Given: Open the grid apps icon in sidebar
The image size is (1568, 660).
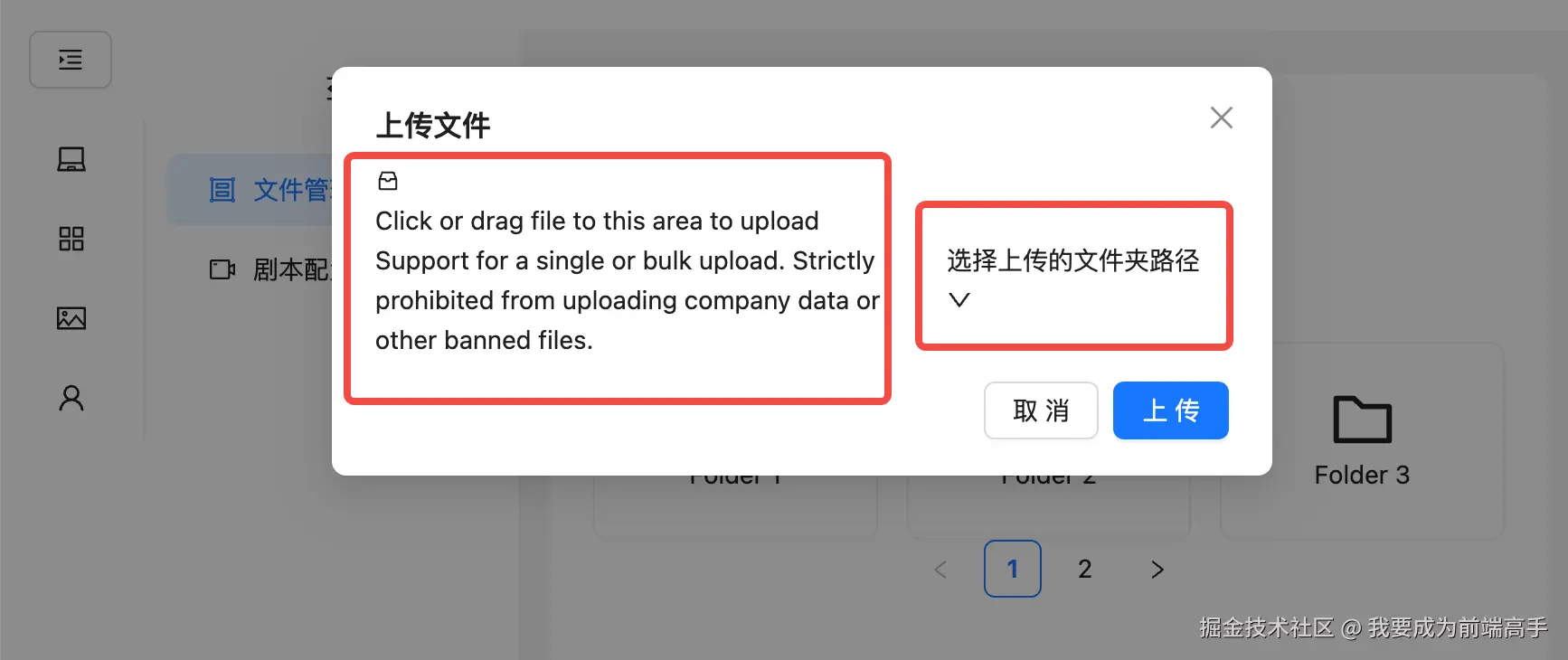Looking at the screenshot, I should [71, 239].
